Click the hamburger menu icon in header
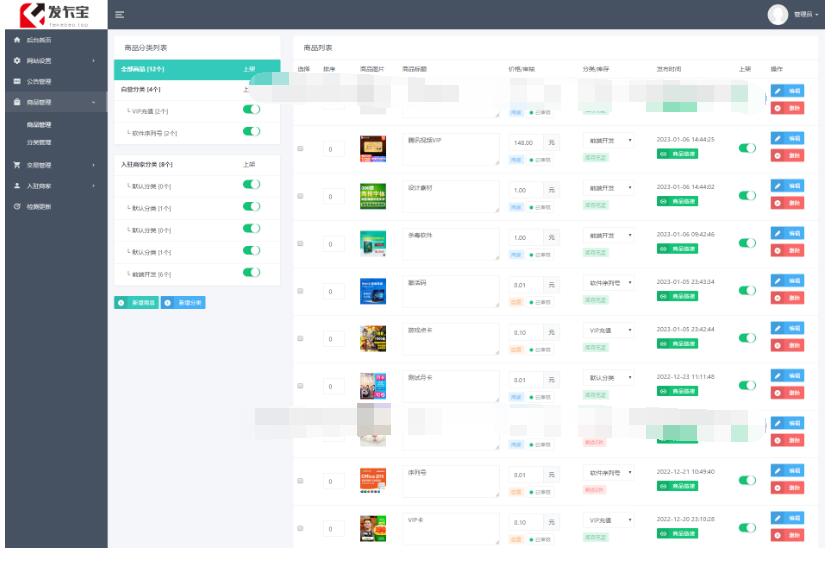Viewport: 833px width, 579px height. click(x=119, y=14)
